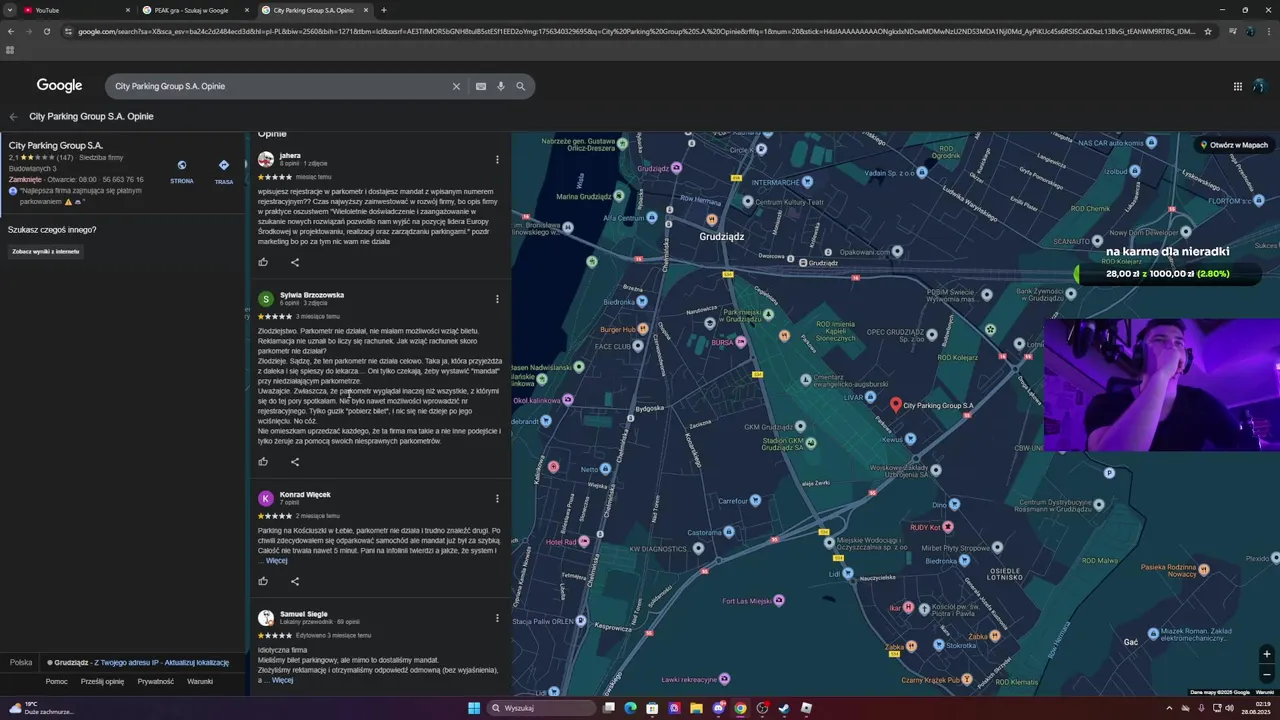
Task: Open map in Maps via 'Otwórz w Mapach'
Action: pyautogui.click(x=1236, y=145)
